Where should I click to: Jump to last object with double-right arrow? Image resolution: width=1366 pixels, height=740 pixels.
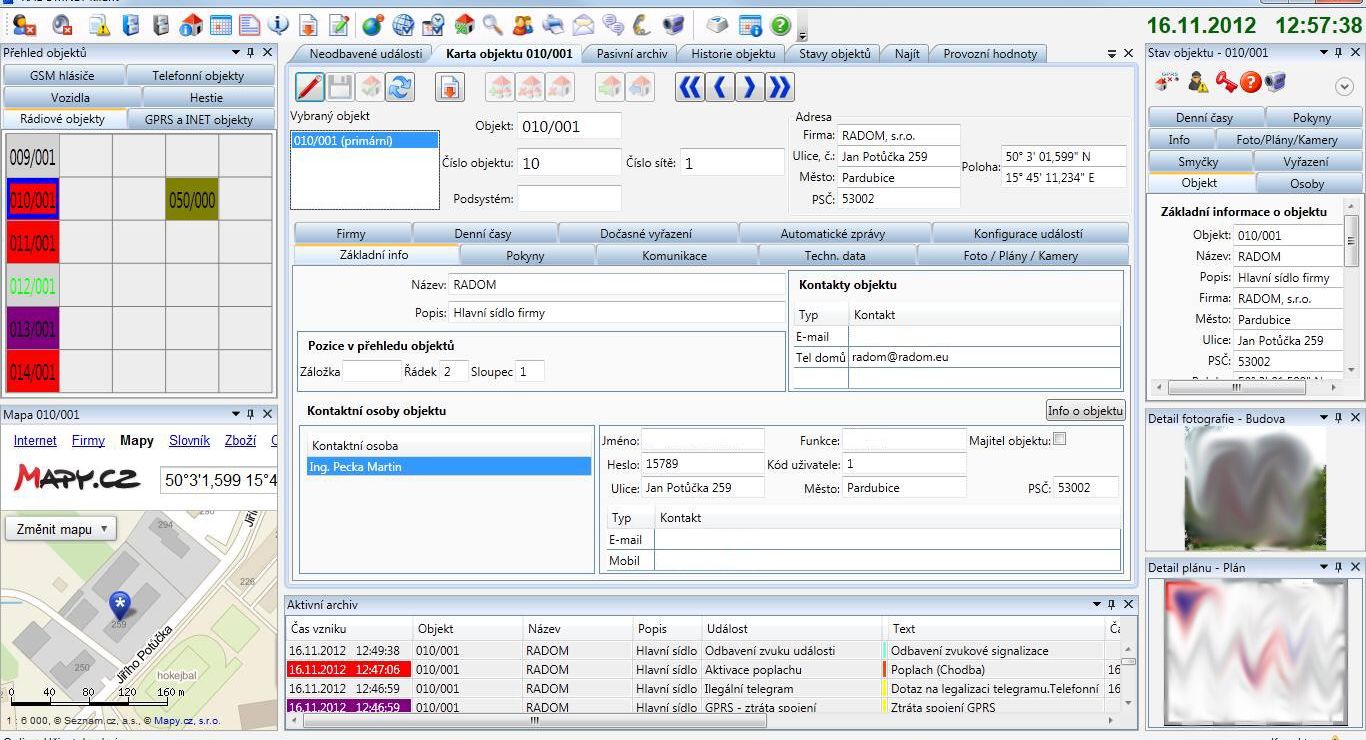tap(779, 88)
